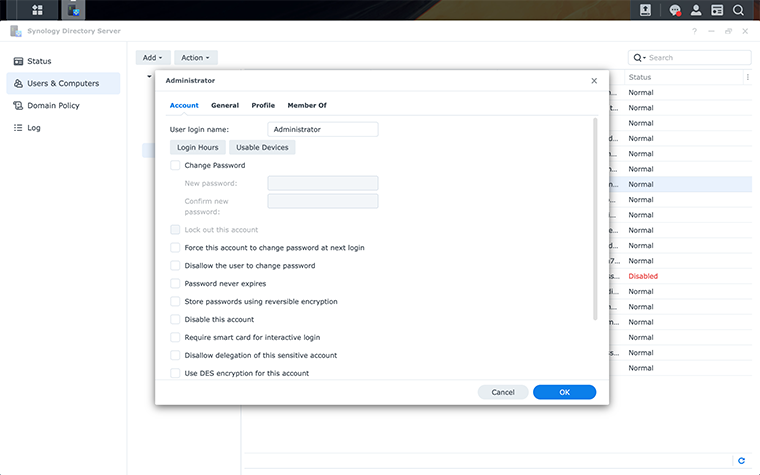The width and height of the screenshot is (760, 475).
Task: Click the refresh icon below the list
Action: tap(741, 461)
